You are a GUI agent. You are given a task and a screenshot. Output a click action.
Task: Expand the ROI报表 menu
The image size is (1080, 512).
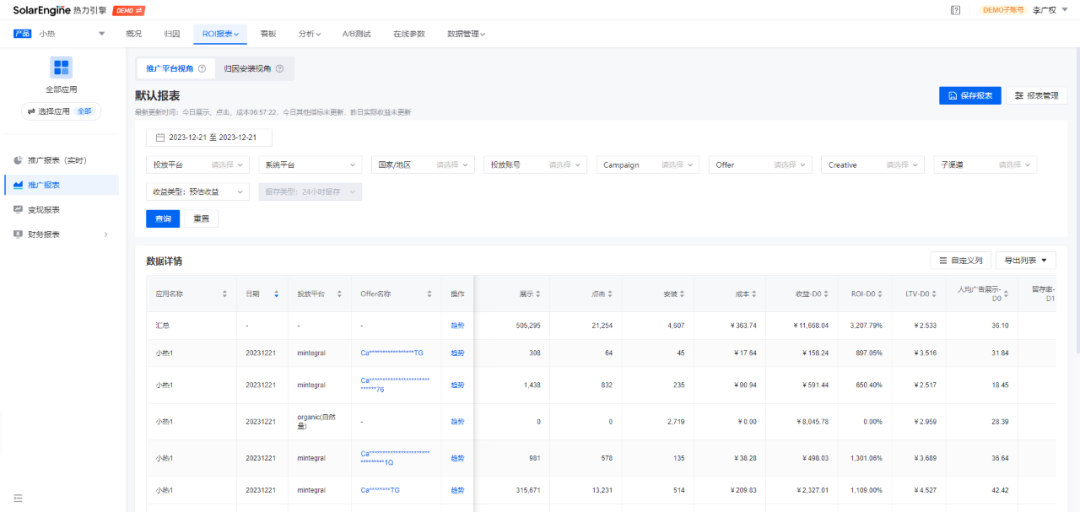coord(220,34)
